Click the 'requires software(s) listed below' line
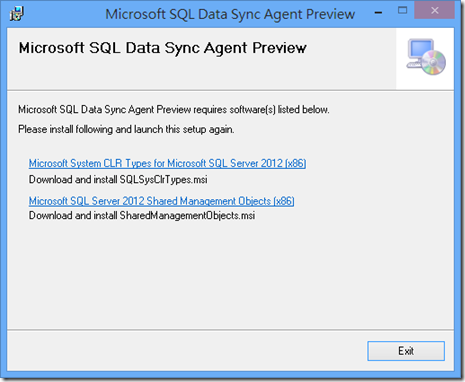This screenshot has height=382, width=465. 174,110
